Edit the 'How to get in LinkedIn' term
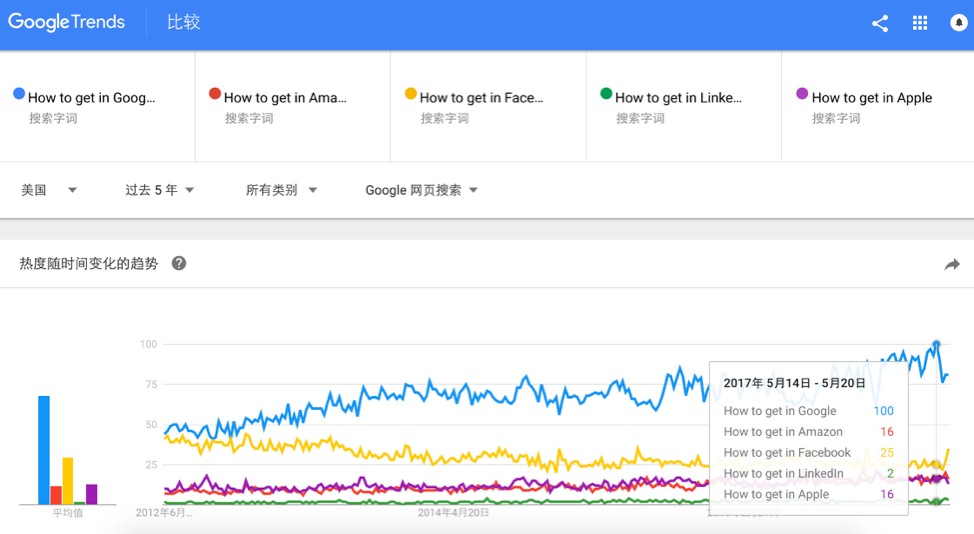974x534 pixels. point(678,98)
